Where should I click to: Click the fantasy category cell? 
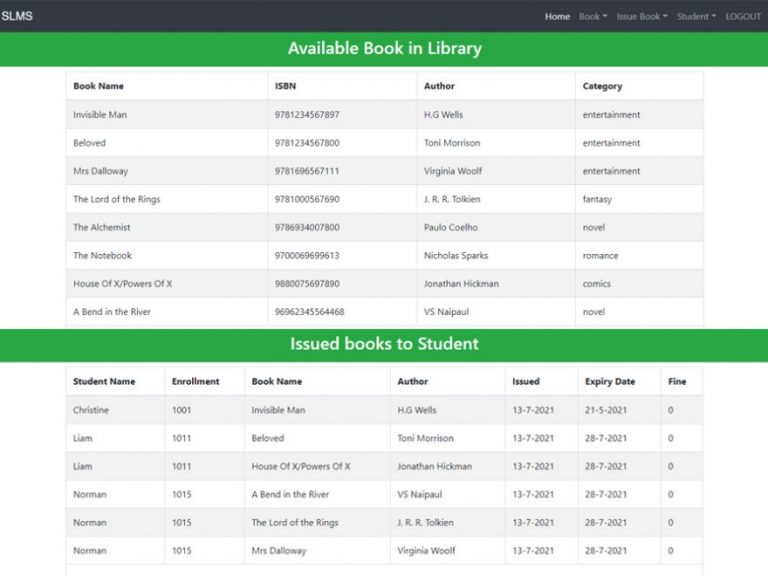pos(597,199)
